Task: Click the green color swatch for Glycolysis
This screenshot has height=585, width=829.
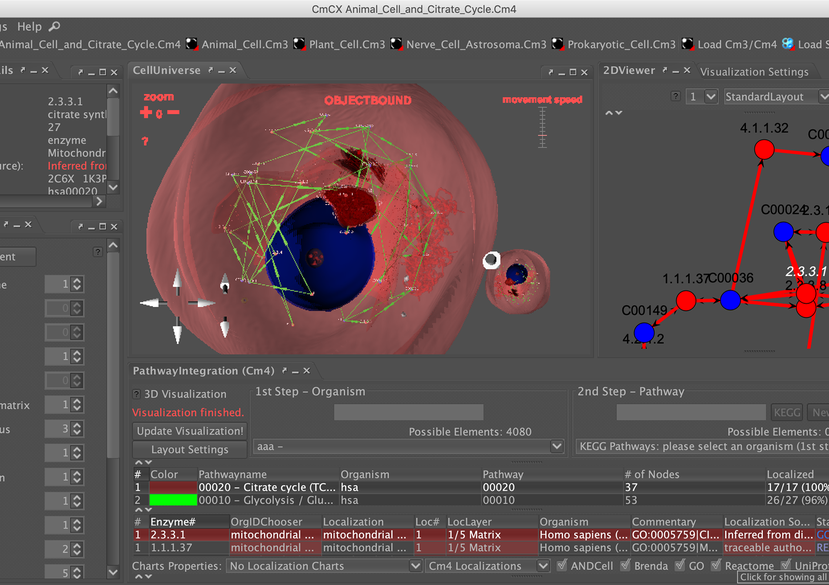Action: coord(172,500)
